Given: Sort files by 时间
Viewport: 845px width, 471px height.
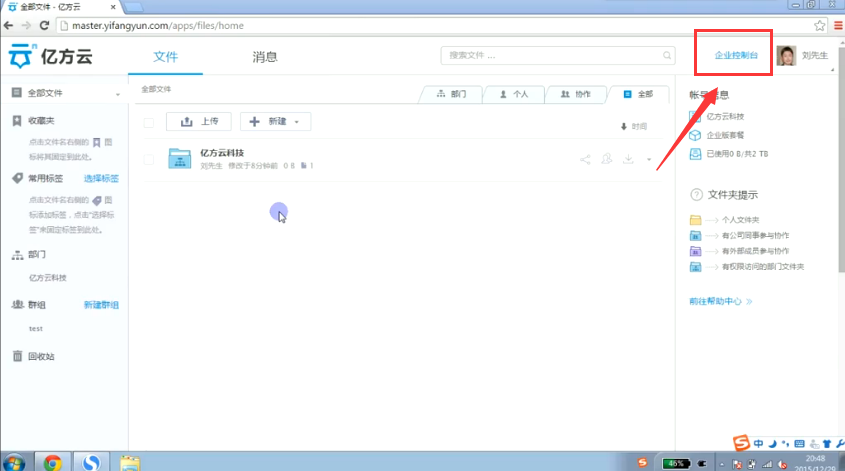Looking at the screenshot, I should [634, 126].
